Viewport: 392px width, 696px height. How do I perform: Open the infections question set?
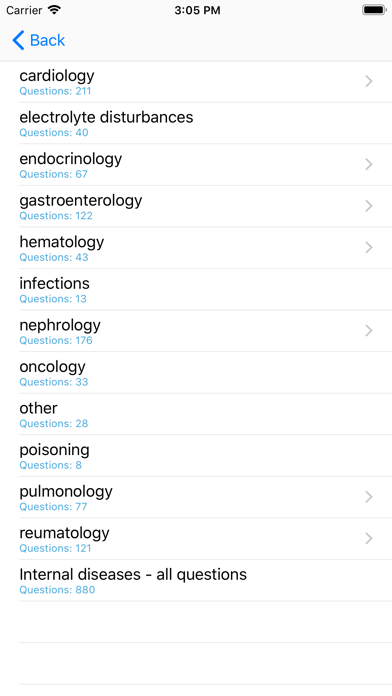point(196,289)
